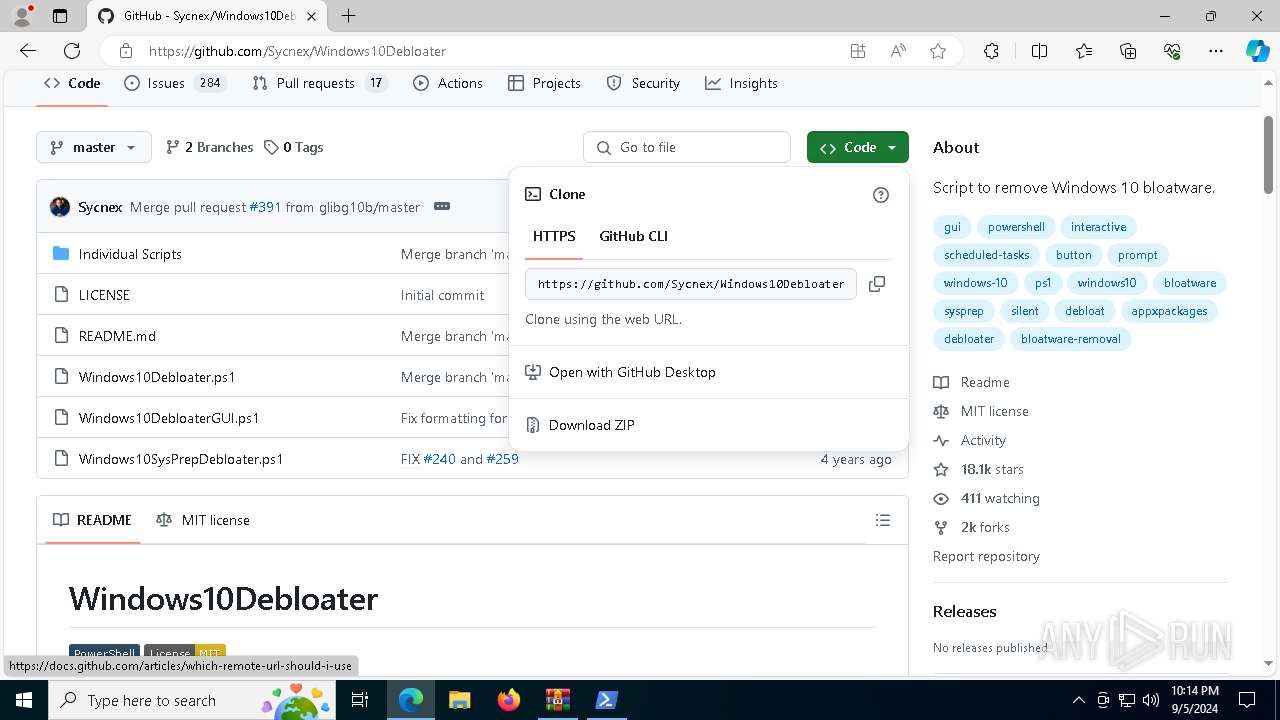Open pull request #391 link
This screenshot has width=1280, height=720.
265,207
